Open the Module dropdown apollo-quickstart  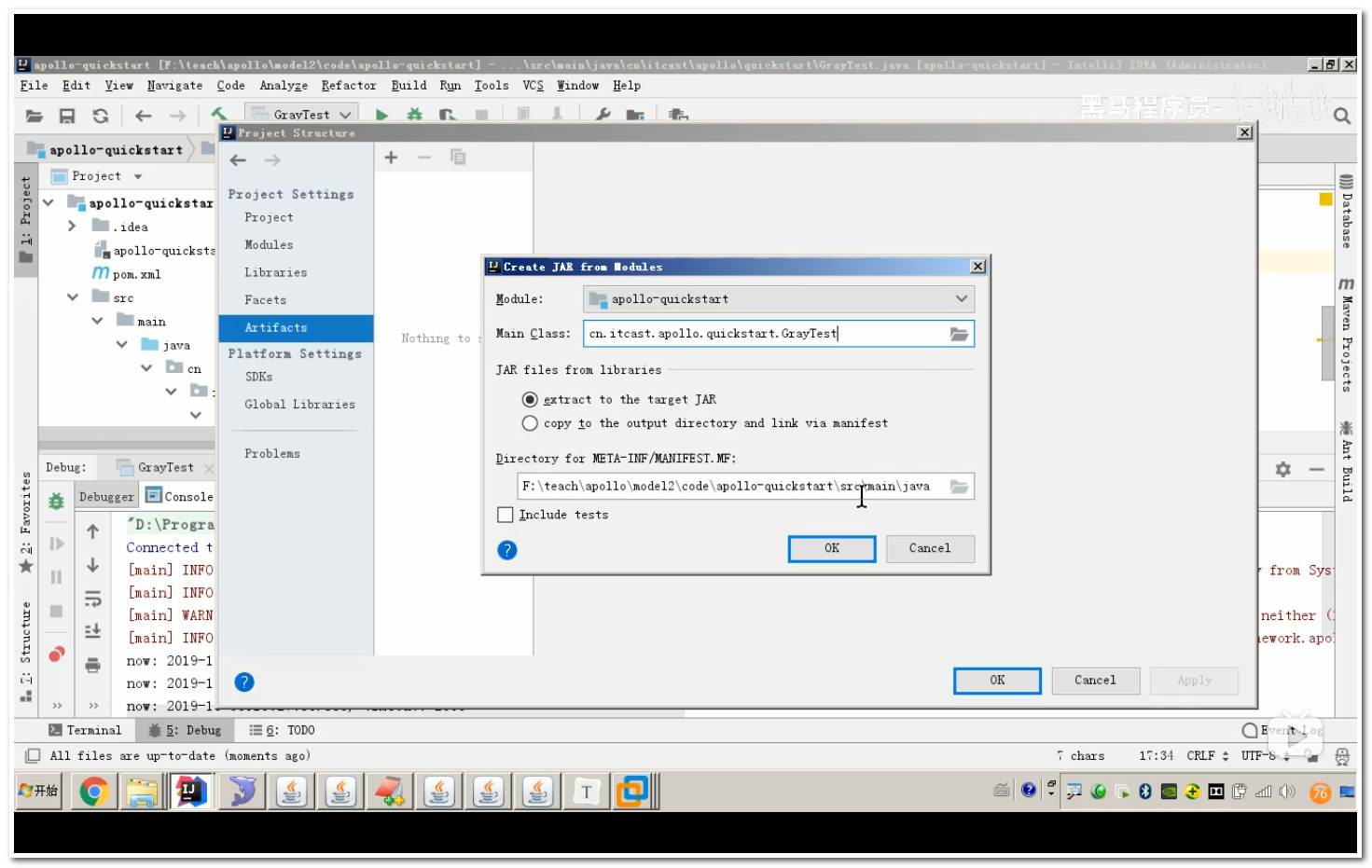(x=779, y=299)
